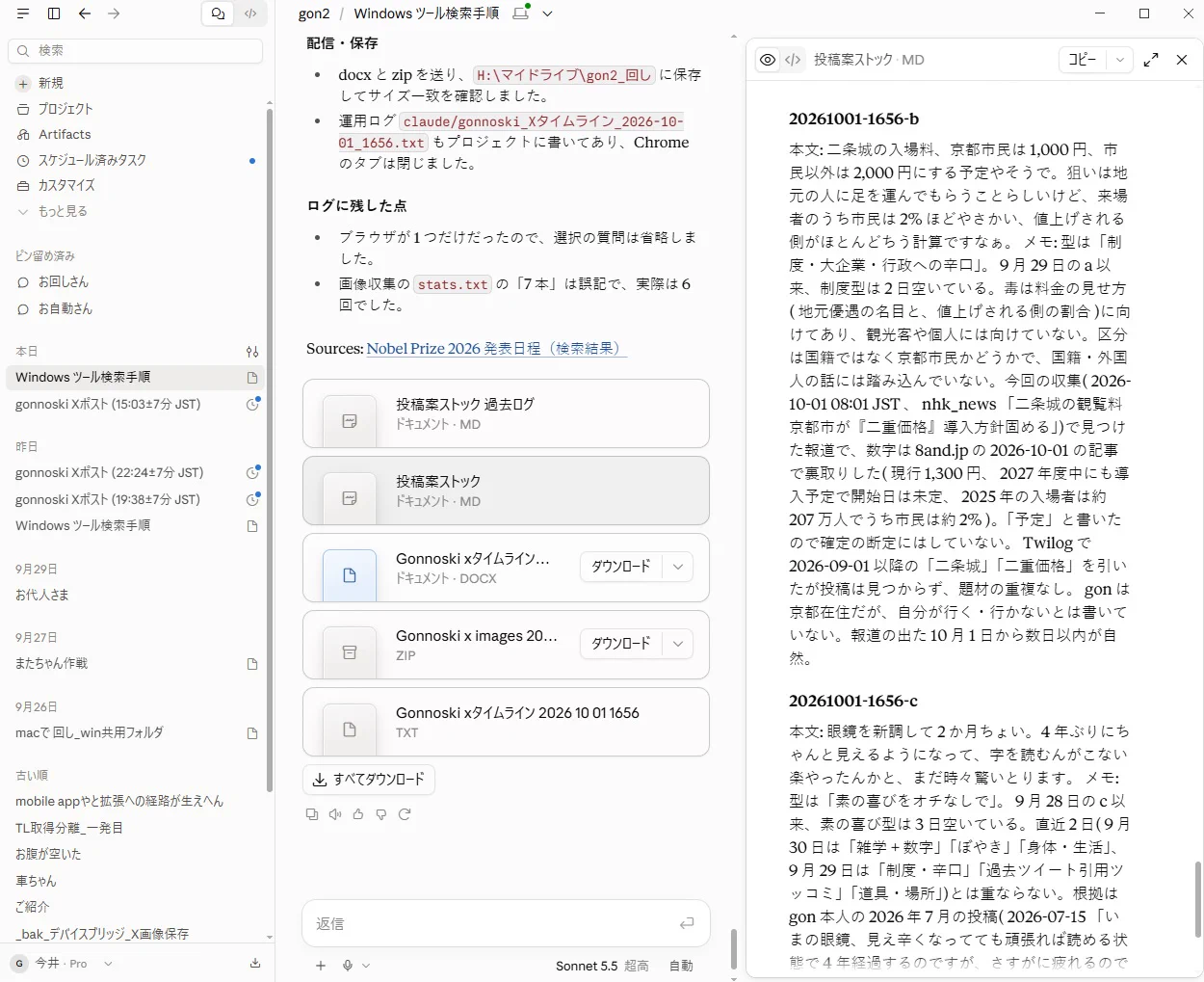Open the お代人さま chat
The image size is (1204, 982).
136,595
